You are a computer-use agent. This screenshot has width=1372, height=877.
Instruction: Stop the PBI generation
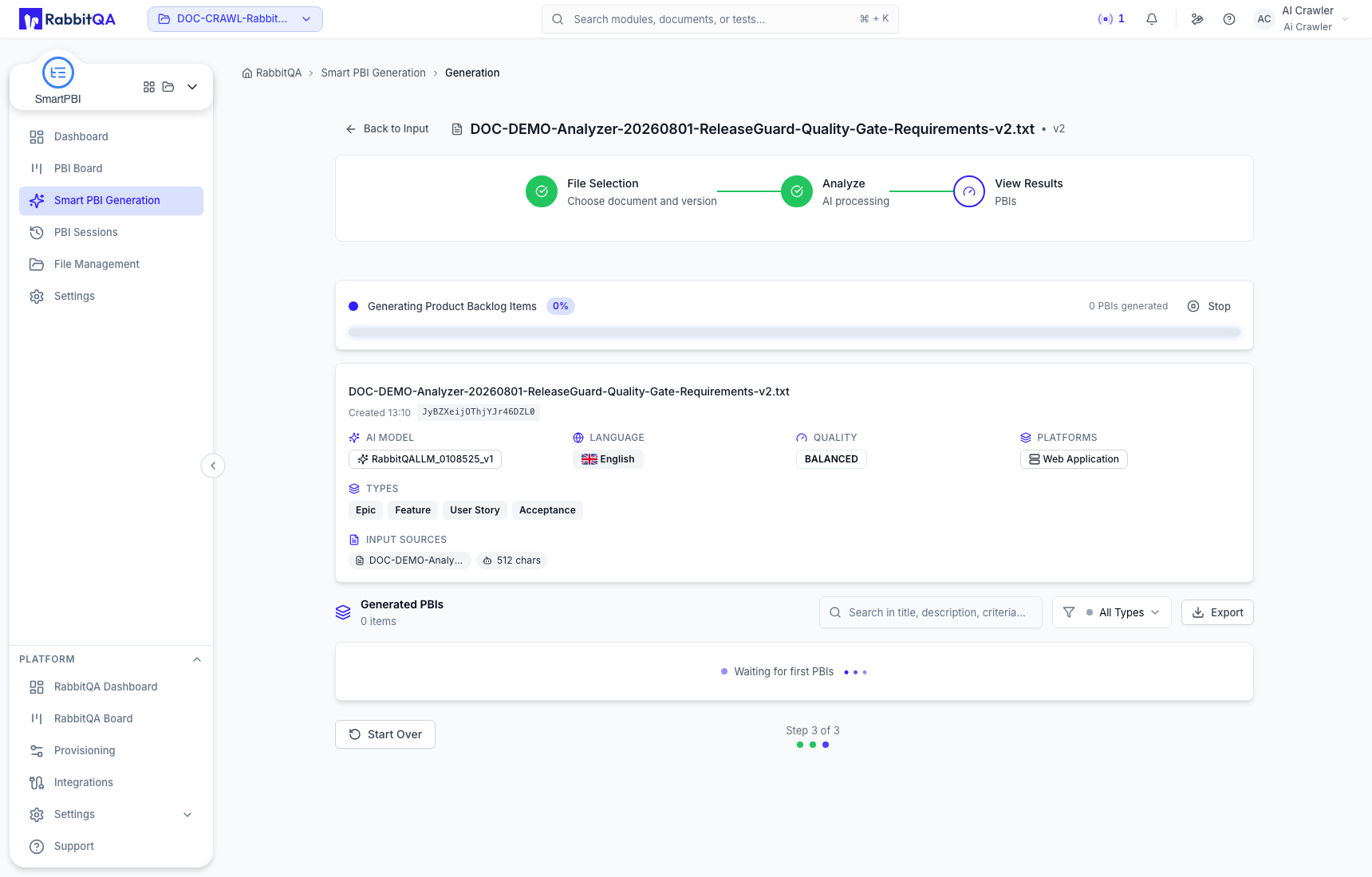click(1209, 306)
